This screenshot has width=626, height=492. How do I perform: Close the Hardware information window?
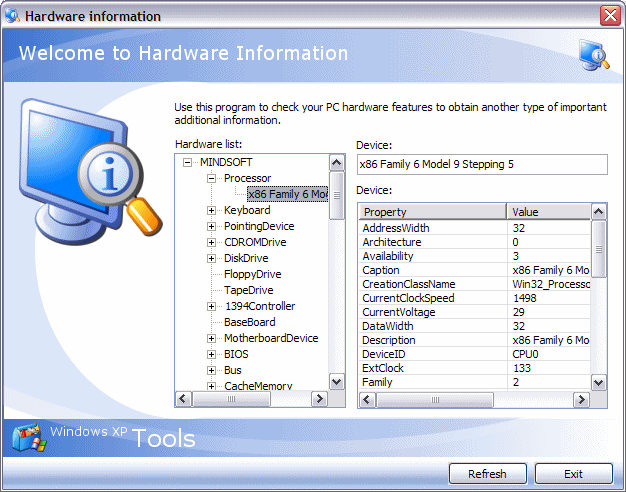pyautogui.click(x=610, y=16)
